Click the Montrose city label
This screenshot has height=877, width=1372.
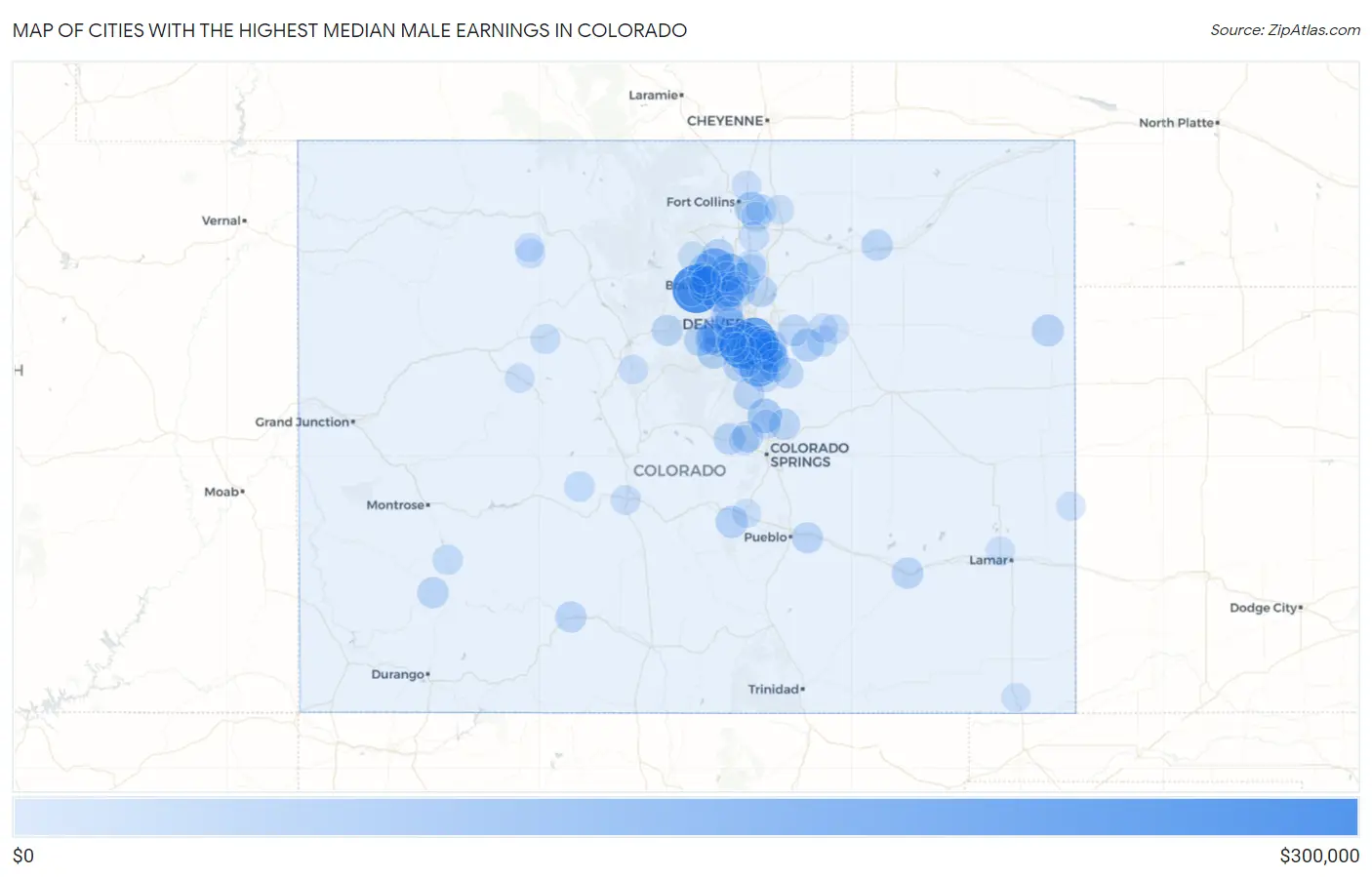coord(397,505)
